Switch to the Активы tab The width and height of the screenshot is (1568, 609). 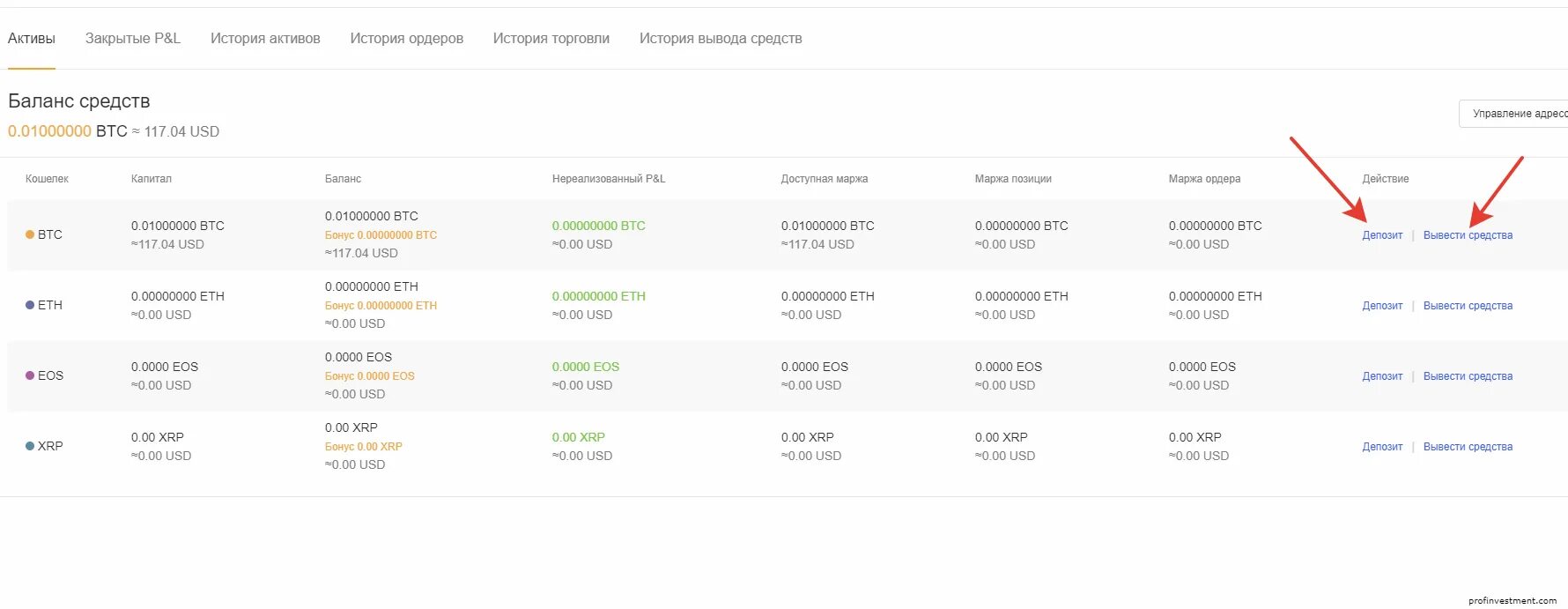click(x=32, y=39)
